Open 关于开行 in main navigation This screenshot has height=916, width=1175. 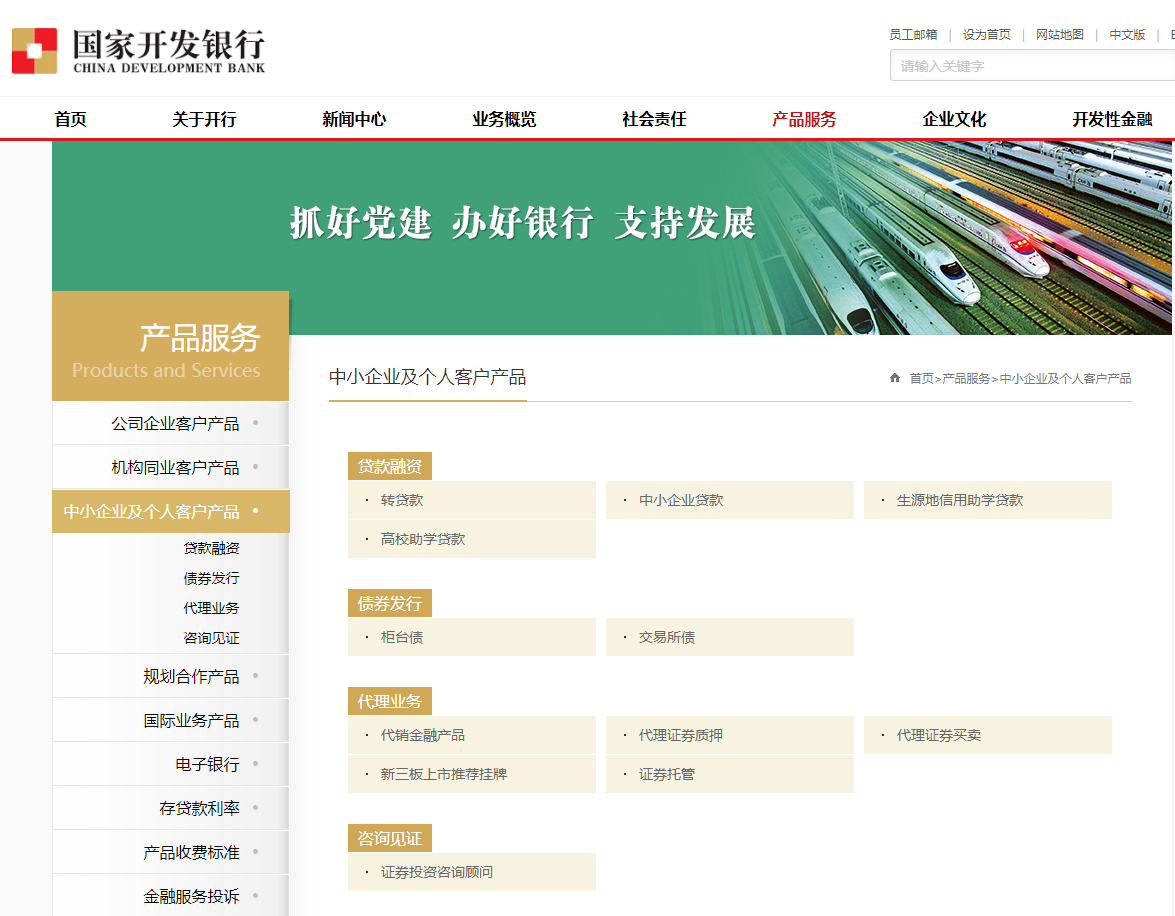pyautogui.click(x=204, y=119)
